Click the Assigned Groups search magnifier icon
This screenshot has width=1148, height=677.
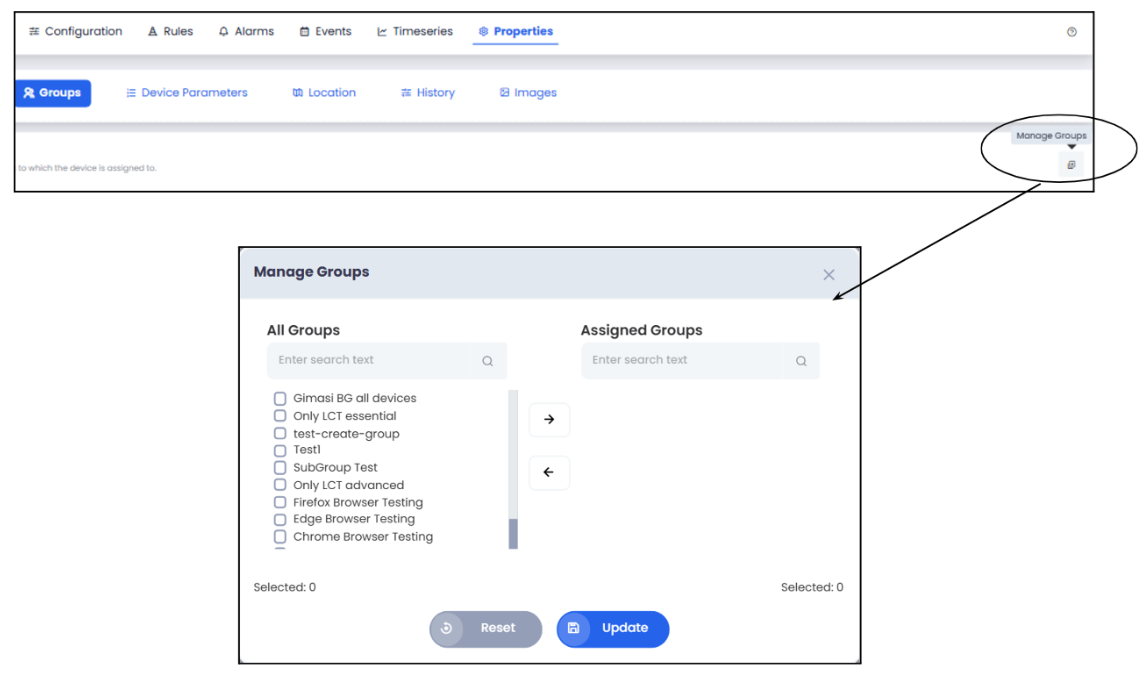pyautogui.click(x=801, y=361)
